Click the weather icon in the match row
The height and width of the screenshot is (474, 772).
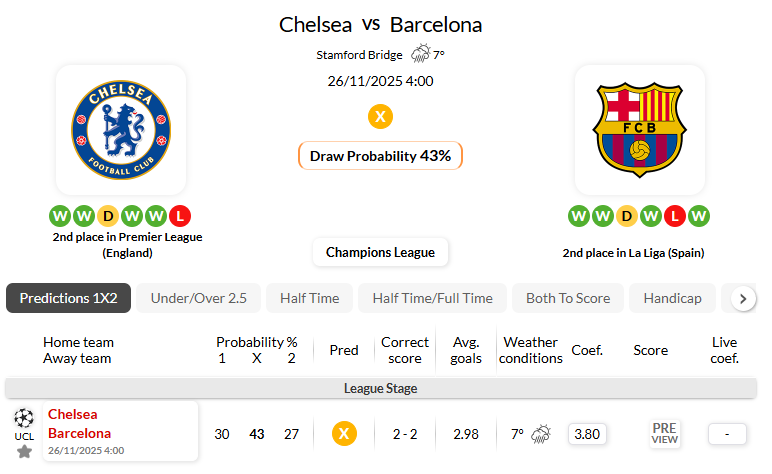(539, 434)
